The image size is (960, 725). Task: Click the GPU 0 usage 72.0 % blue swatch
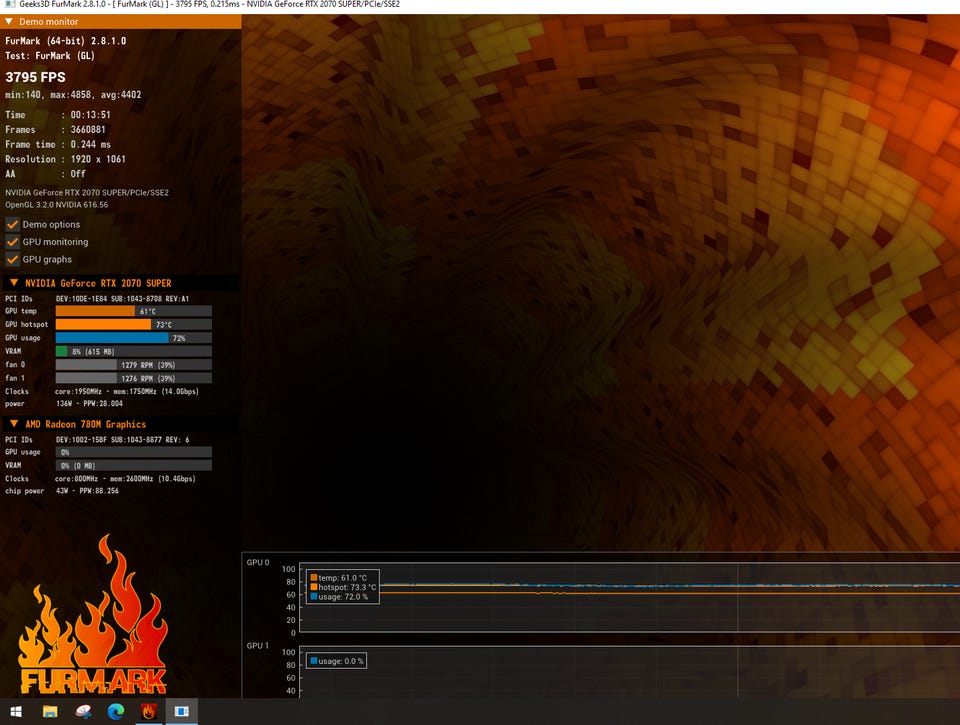click(314, 596)
